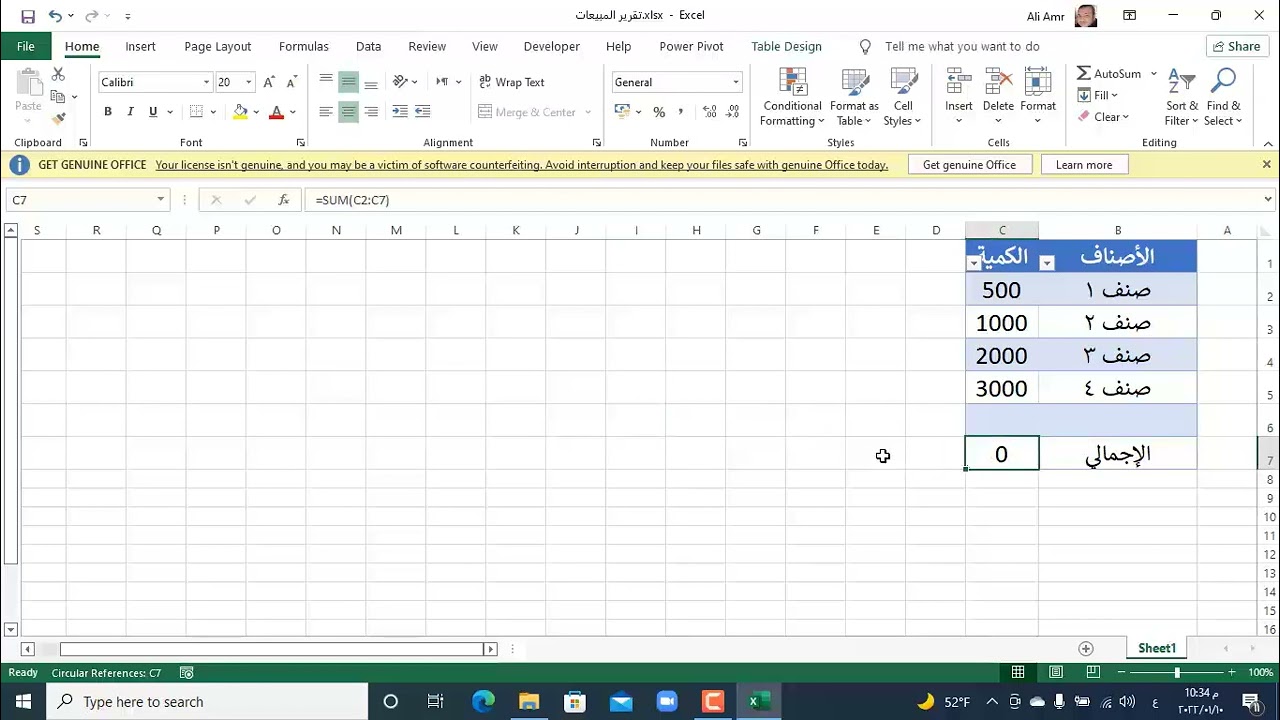Click the zoom slider handle in status bar

pos(1177,673)
